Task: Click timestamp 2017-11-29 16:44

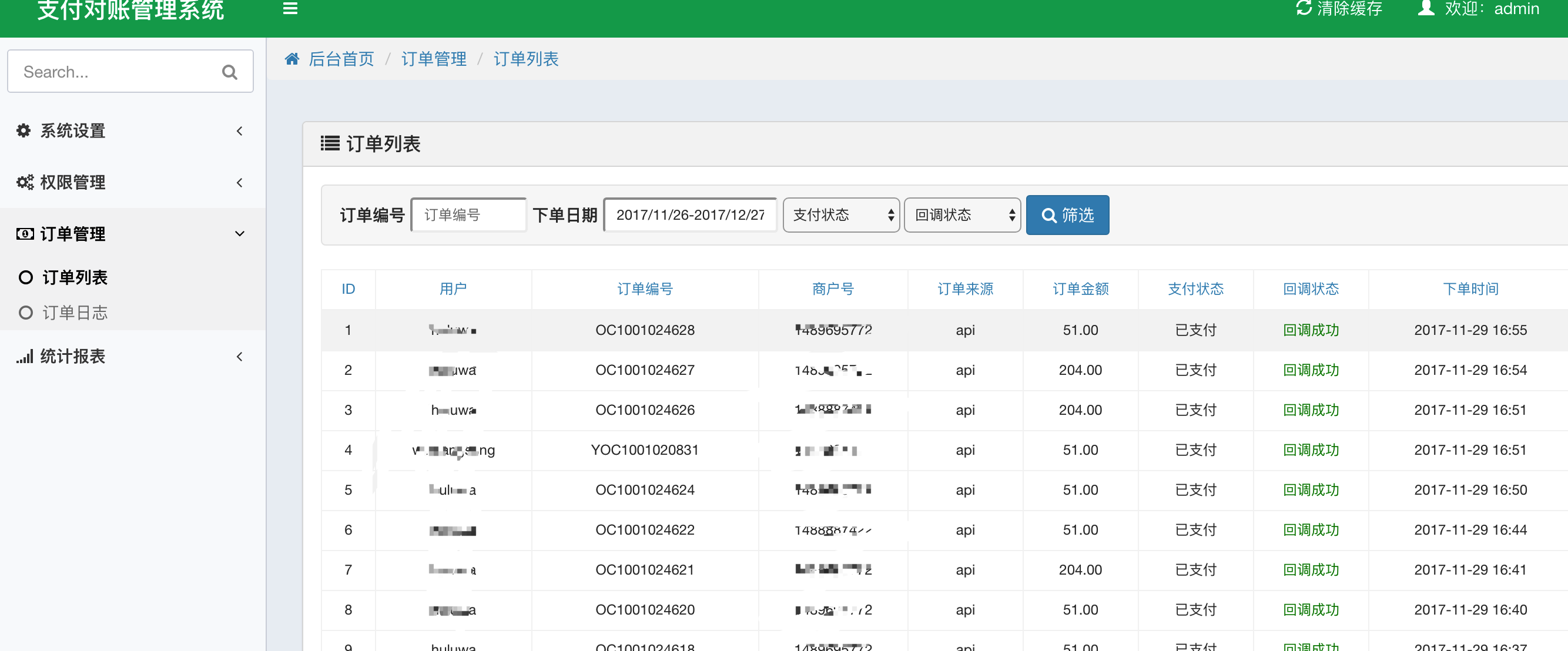Action: tap(1470, 531)
